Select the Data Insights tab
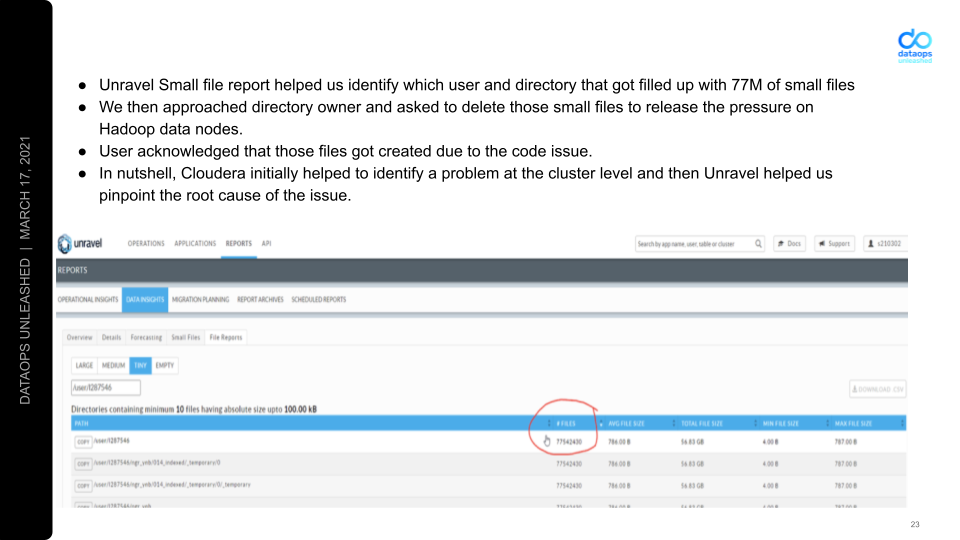 [145, 299]
